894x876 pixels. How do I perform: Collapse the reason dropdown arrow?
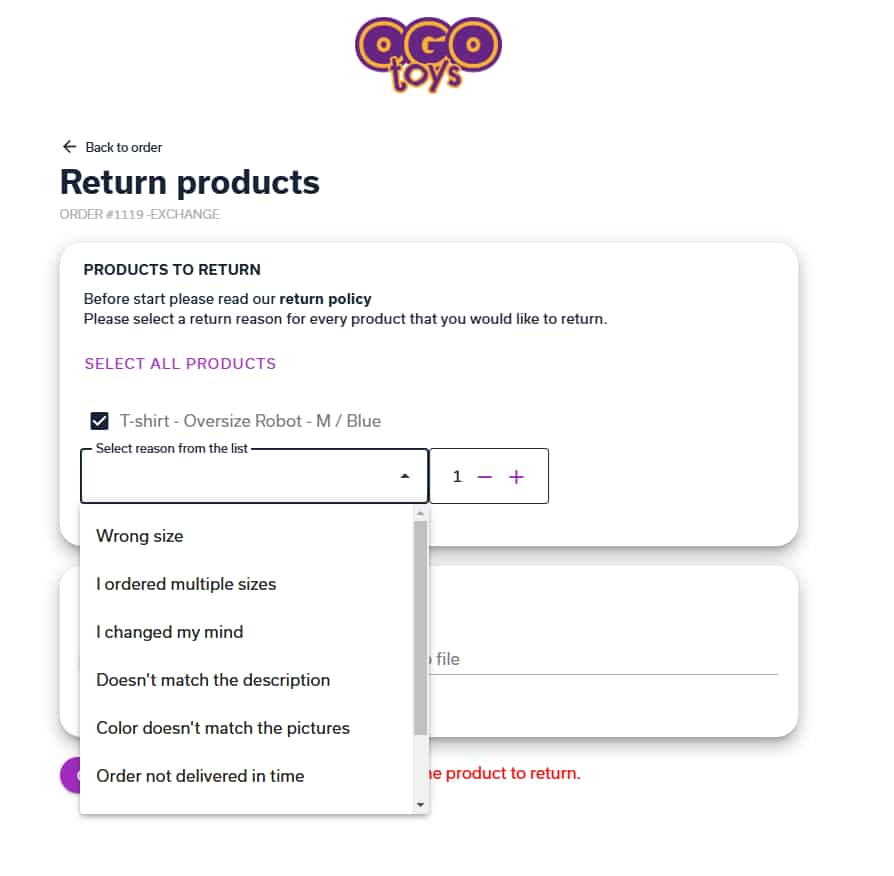pyautogui.click(x=405, y=477)
